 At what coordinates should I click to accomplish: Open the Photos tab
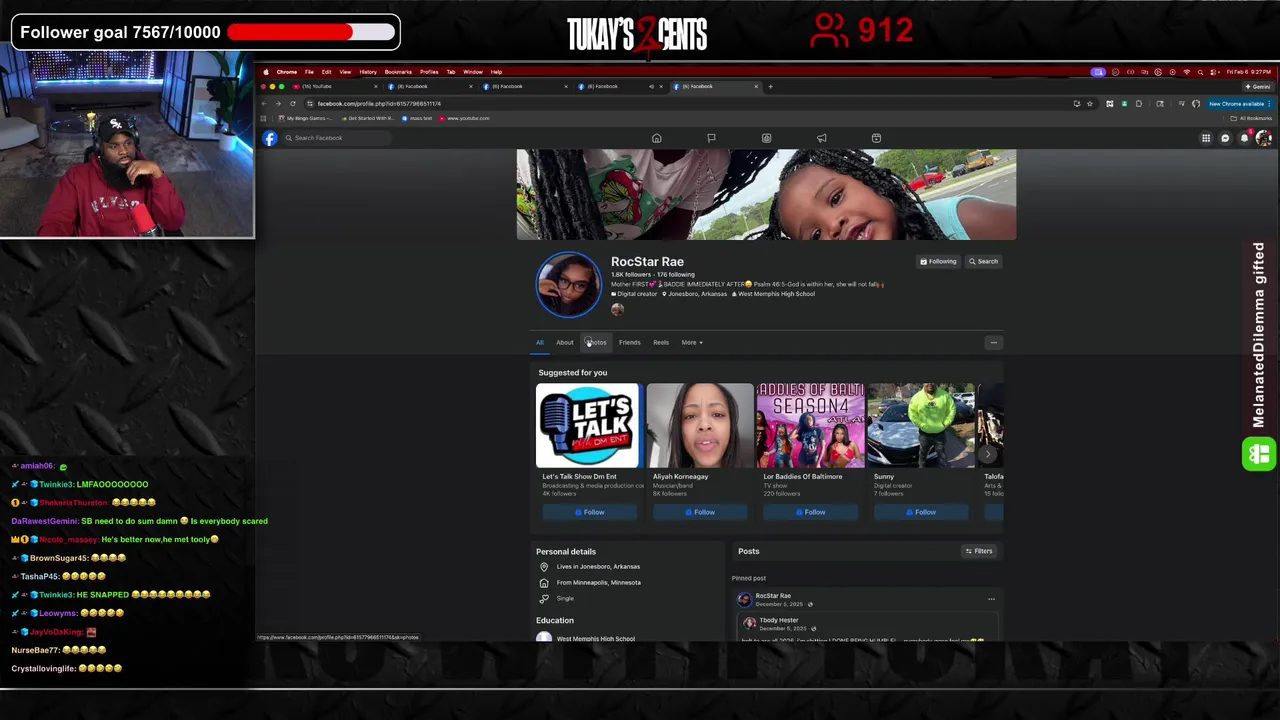(x=596, y=343)
